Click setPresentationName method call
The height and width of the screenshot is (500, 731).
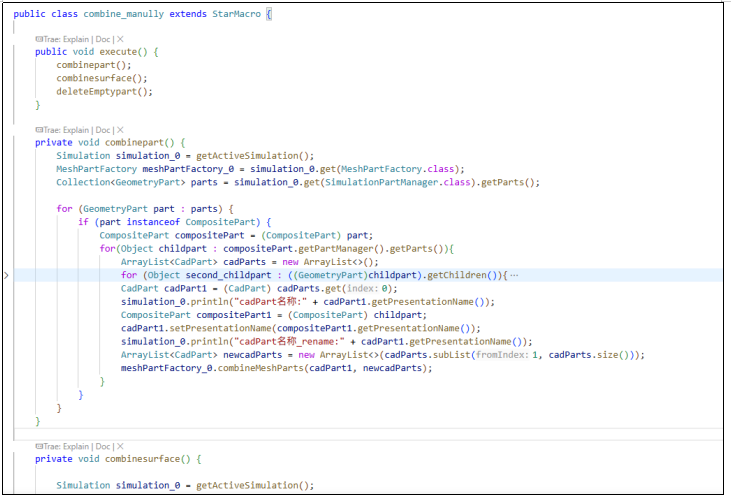(221, 329)
